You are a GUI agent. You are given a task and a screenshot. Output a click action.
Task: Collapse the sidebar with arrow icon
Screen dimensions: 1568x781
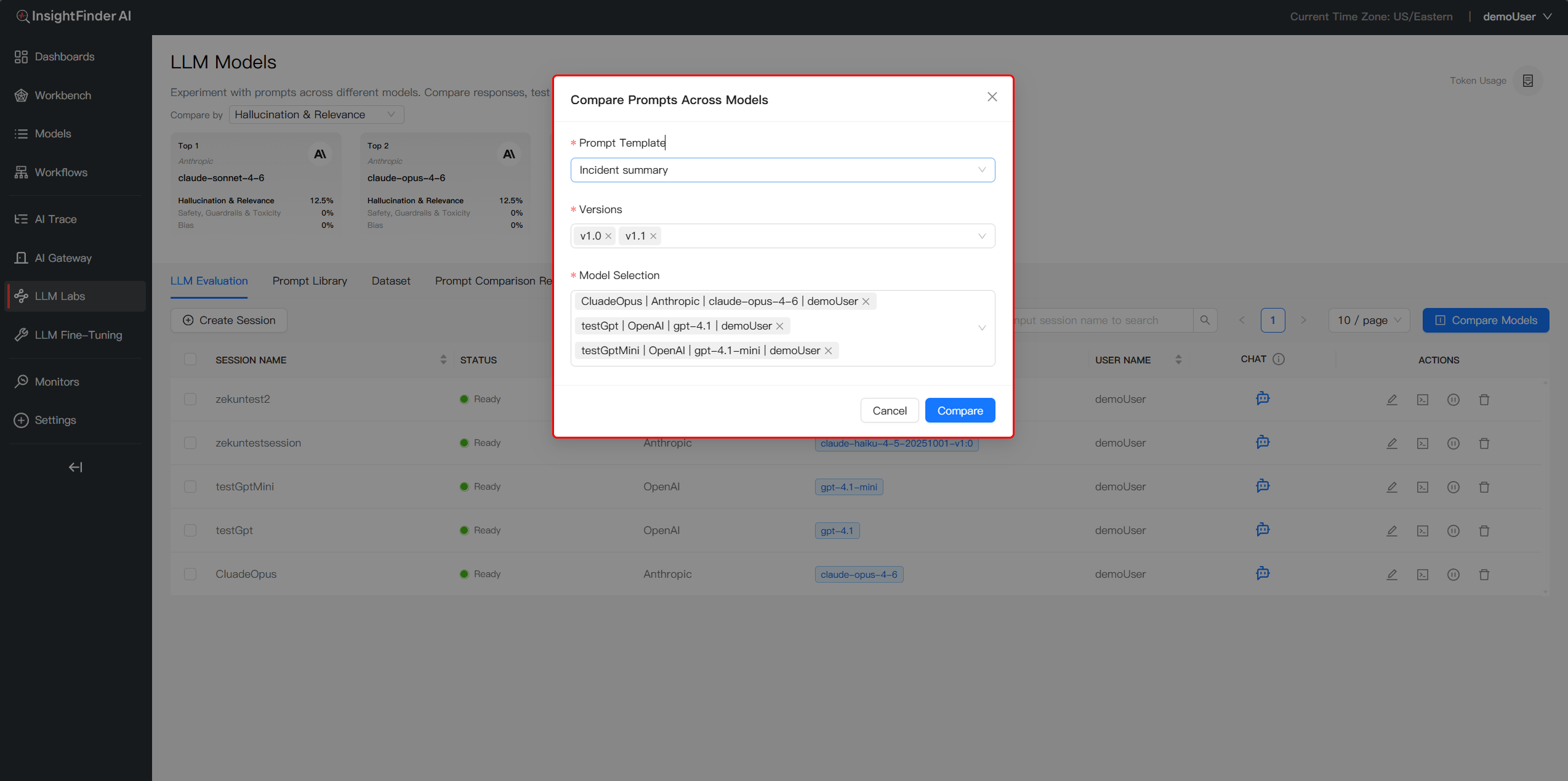click(75, 467)
